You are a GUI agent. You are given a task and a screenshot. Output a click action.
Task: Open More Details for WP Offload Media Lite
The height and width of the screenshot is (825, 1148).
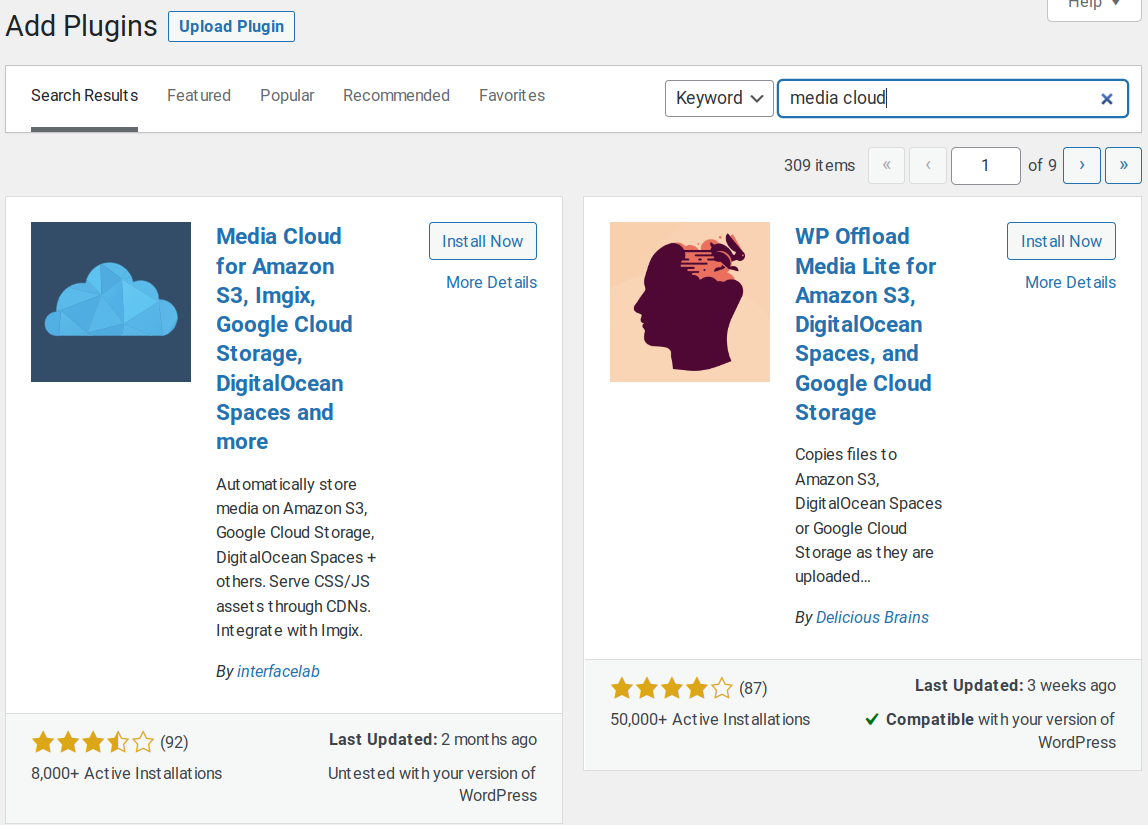point(1070,283)
